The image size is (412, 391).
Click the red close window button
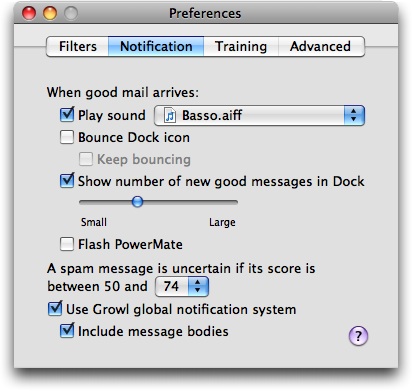pyautogui.click(x=29, y=13)
